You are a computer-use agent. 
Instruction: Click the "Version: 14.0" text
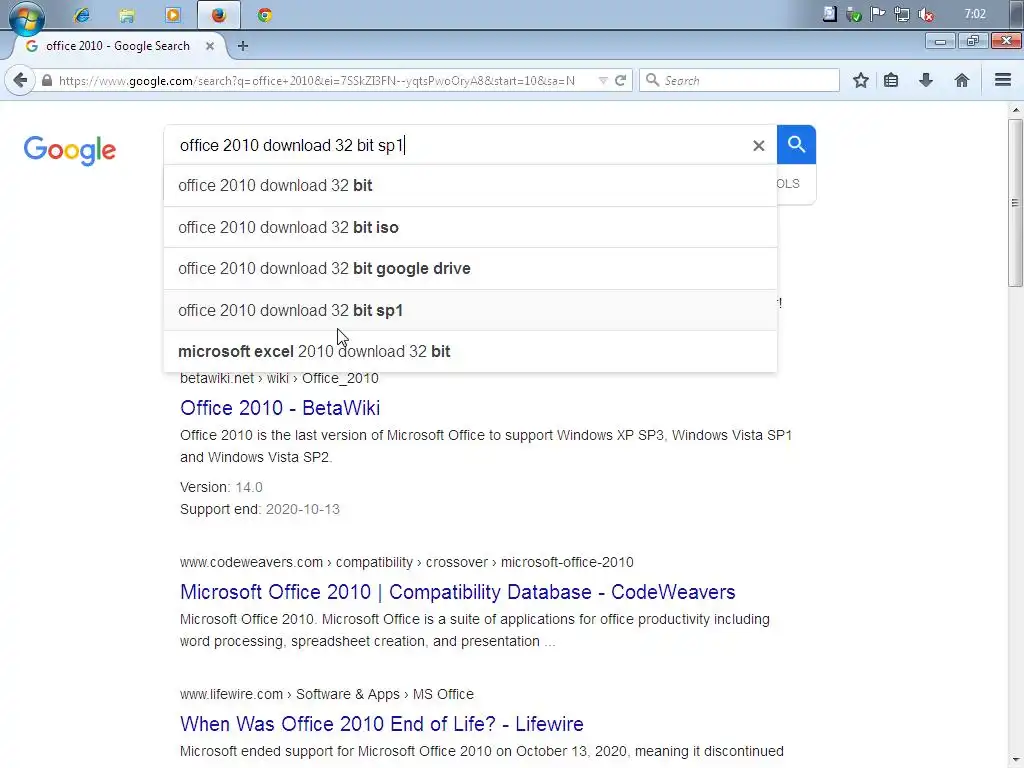click(x=221, y=487)
